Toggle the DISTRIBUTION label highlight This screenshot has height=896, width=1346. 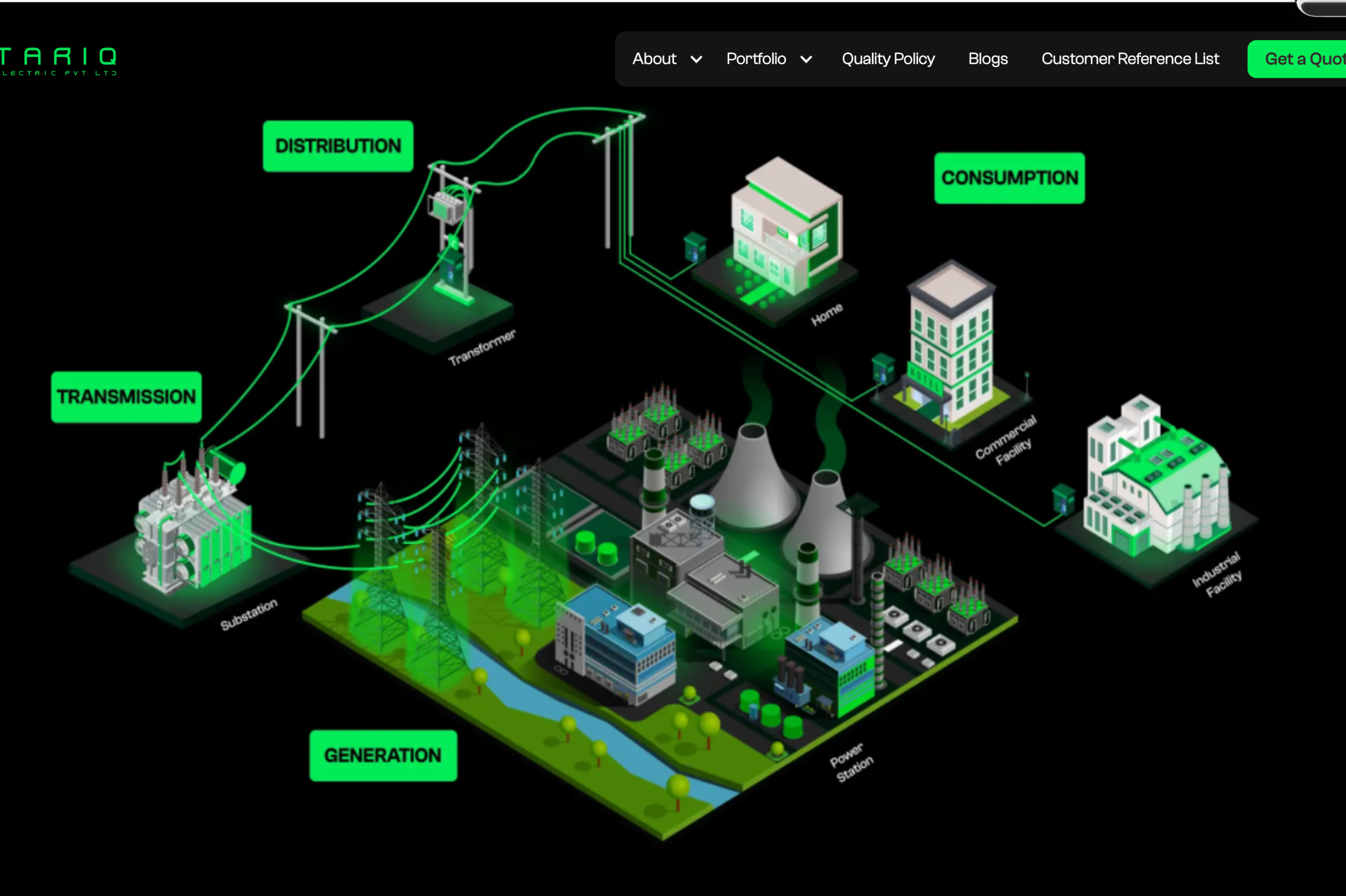click(338, 146)
